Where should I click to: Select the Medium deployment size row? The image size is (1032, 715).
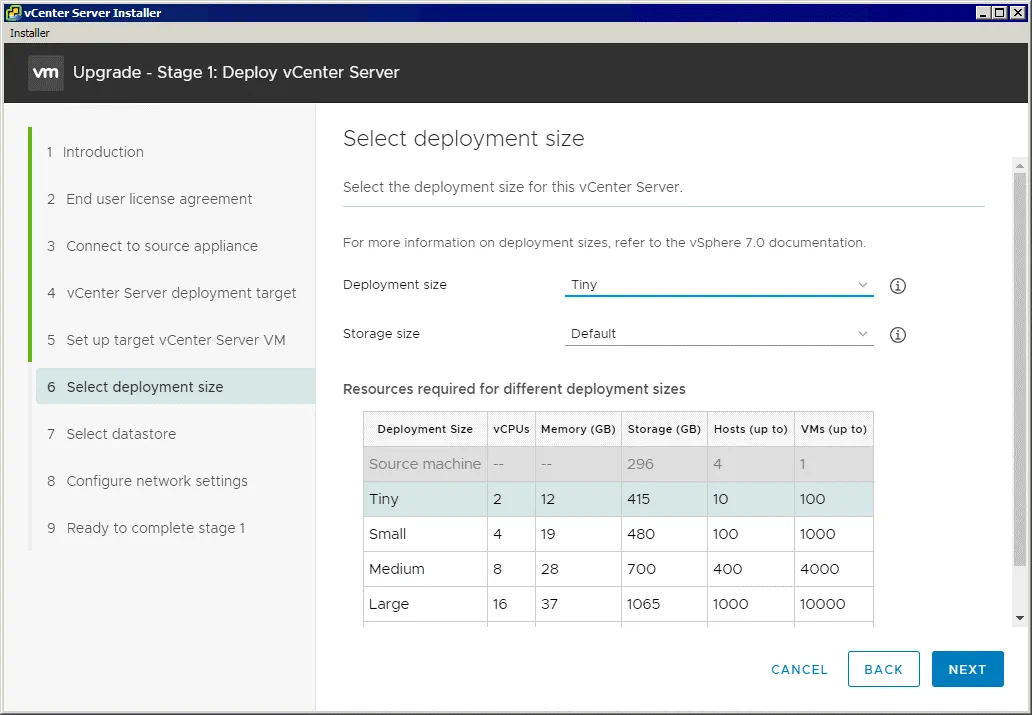(x=617, y=569)
